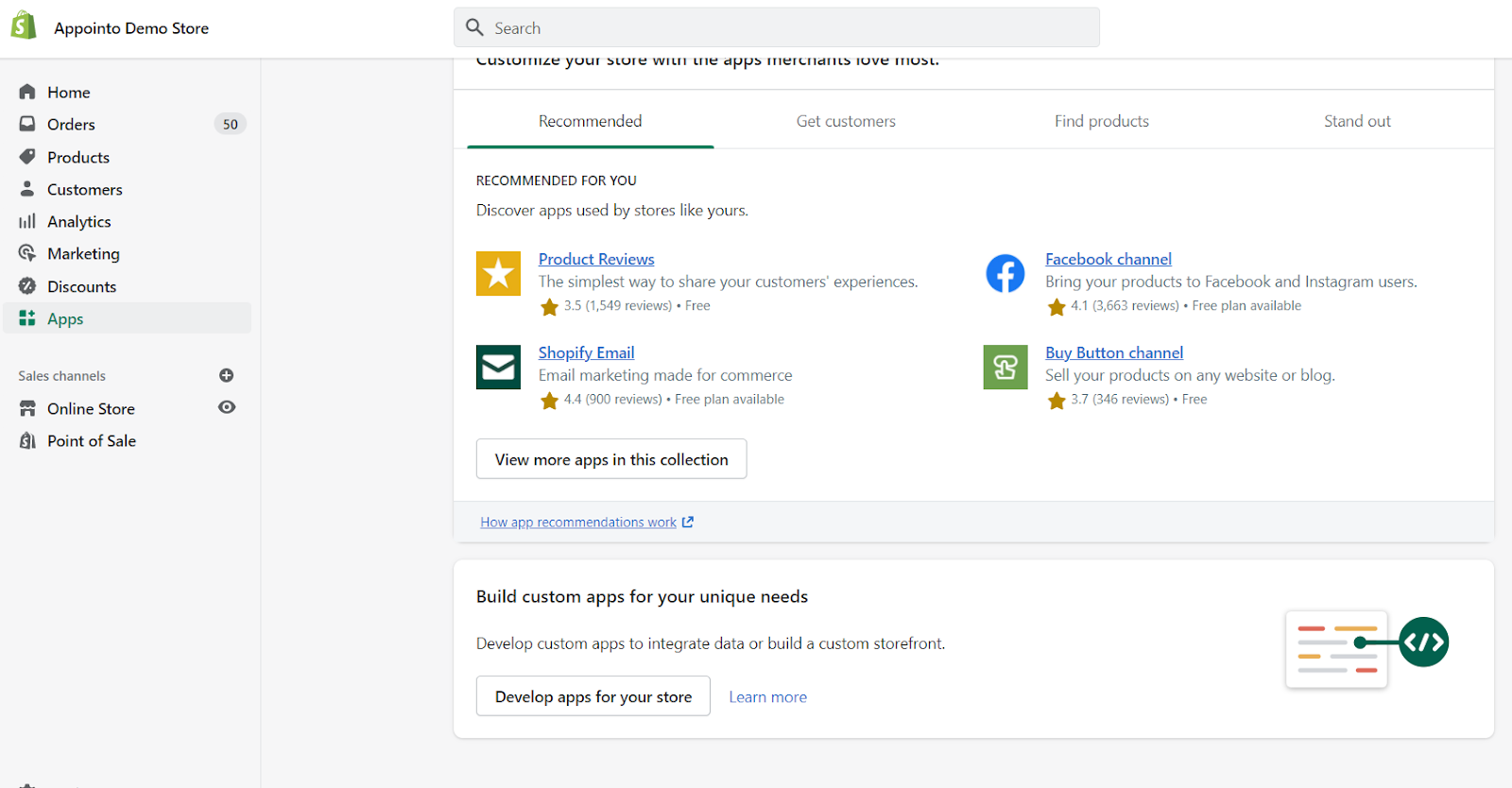Screen dimensions: 1512x788
Task: Open the Learn more link
Action: pyautogui.click(x=767, y=696)
